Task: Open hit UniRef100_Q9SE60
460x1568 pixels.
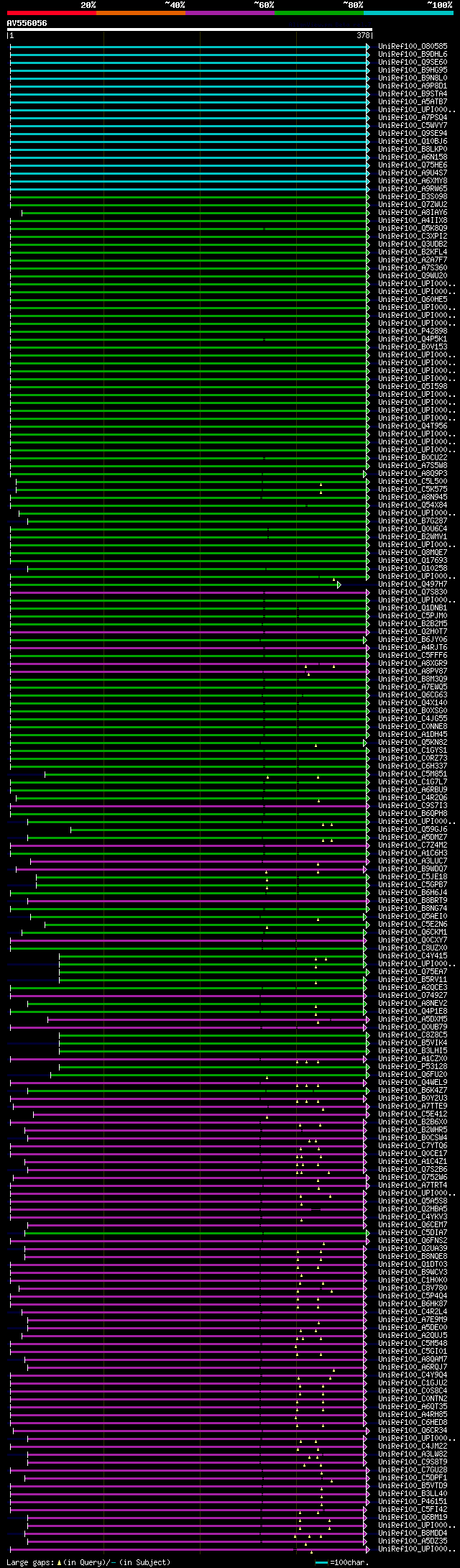Action: click(413, 62)
